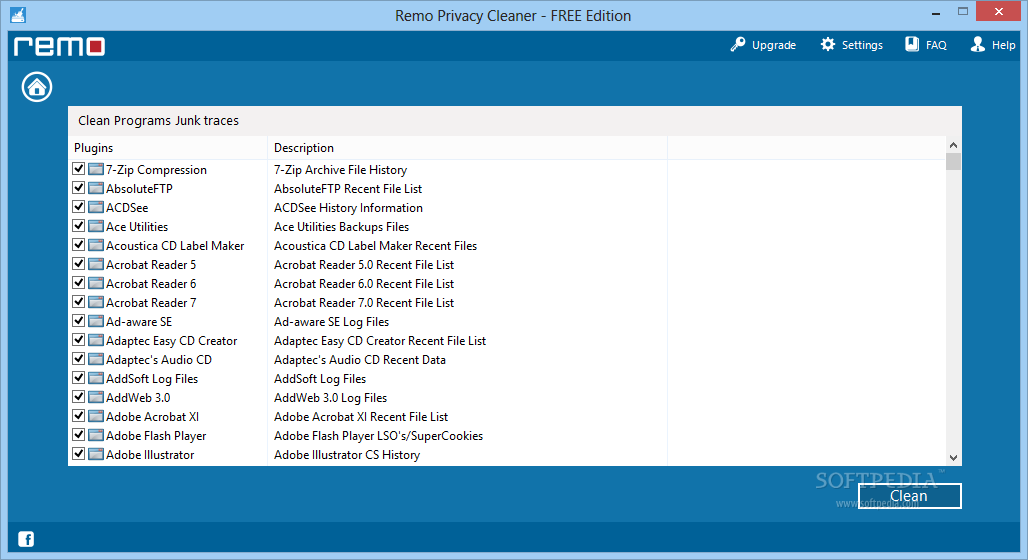
Task: Uncheck Acoustica CD Label Maker checkbox
Action: click(x=79, y=245)
